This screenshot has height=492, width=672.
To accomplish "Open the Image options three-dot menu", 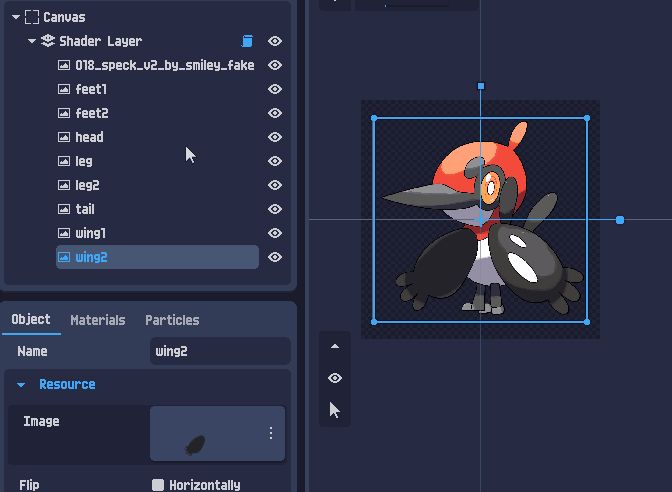I will click(271, 433).
